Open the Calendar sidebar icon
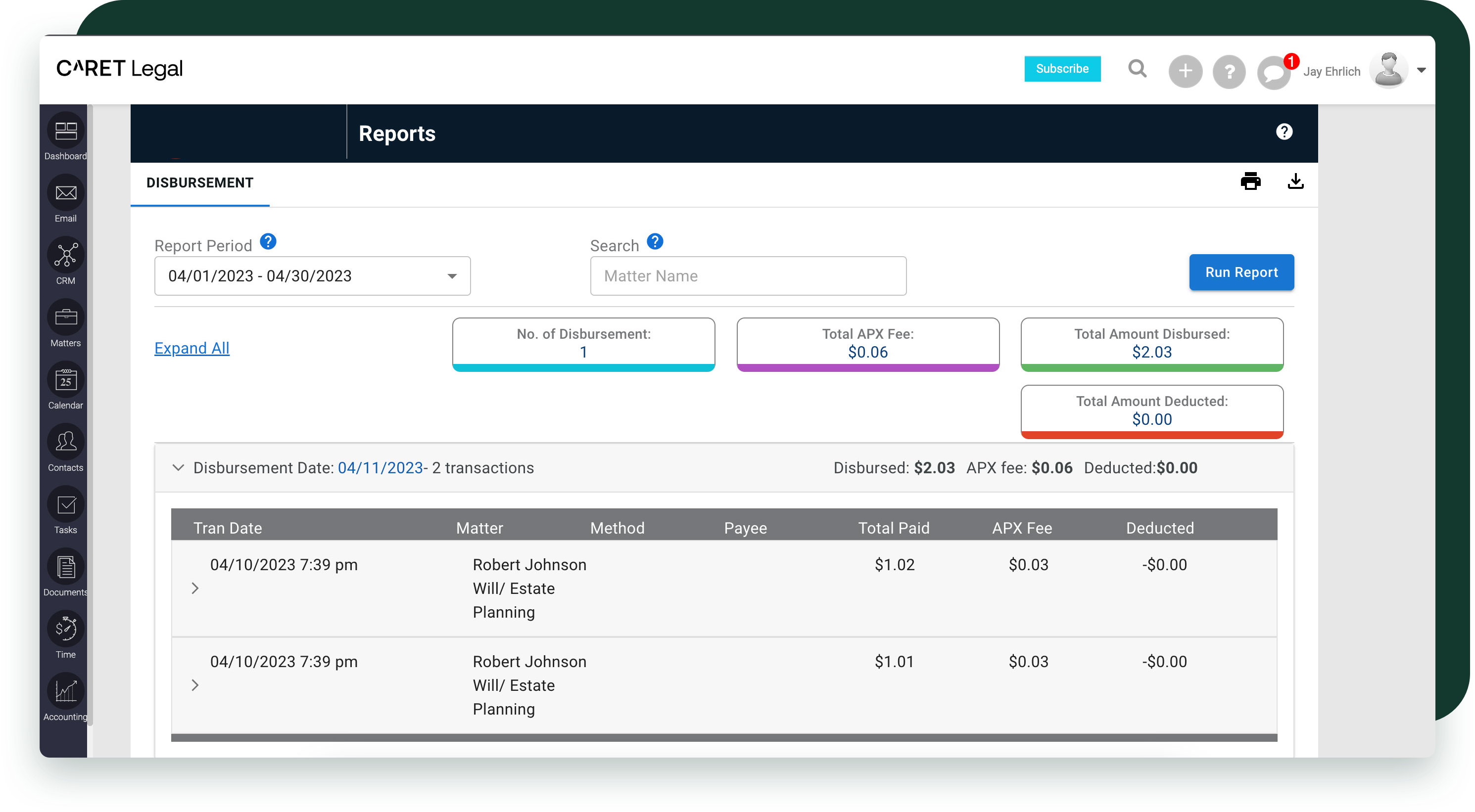The image size is (1475, 812). pos(66,380)
